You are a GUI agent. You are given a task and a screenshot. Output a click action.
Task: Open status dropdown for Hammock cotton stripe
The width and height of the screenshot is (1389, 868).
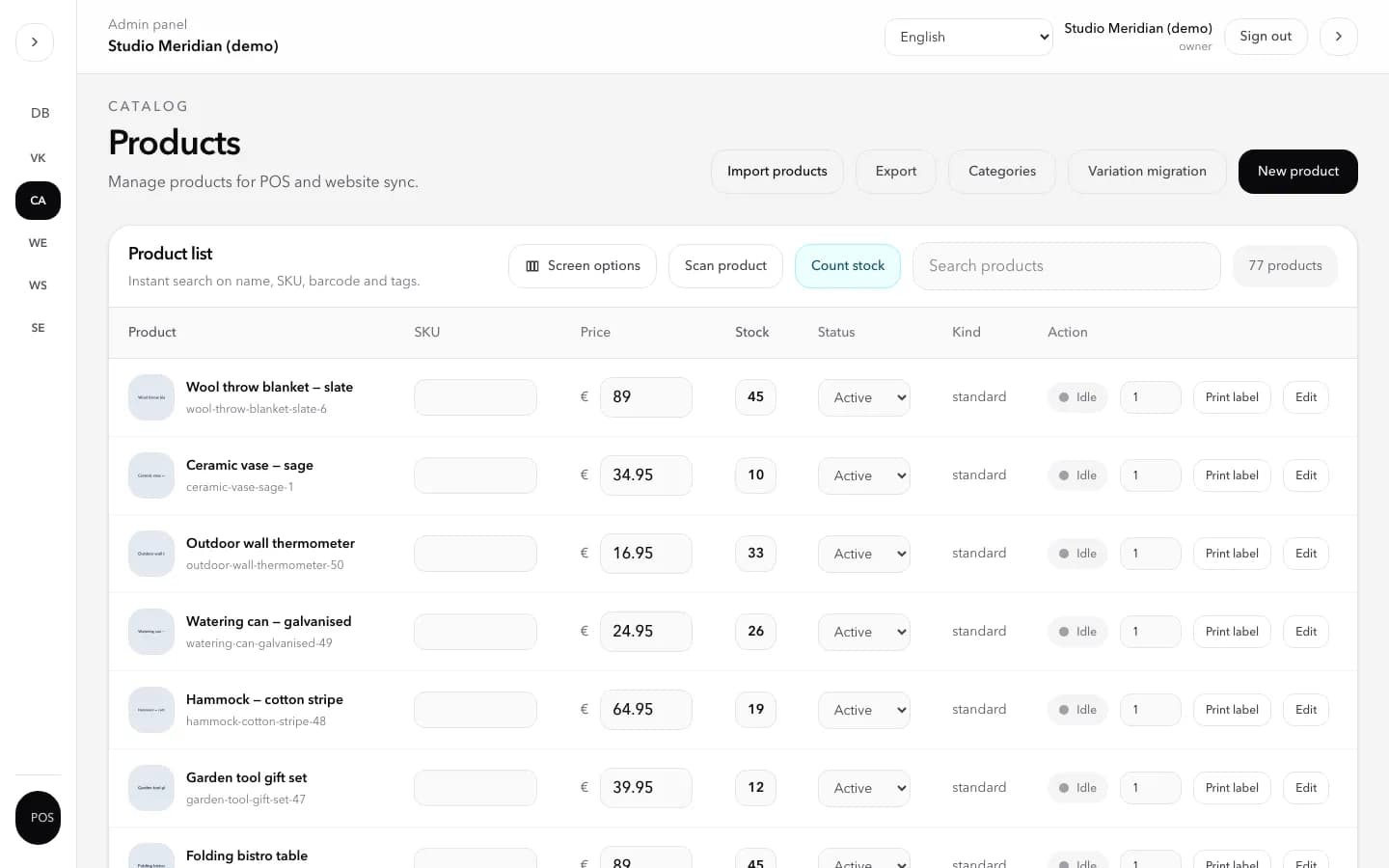click(864, 710)
